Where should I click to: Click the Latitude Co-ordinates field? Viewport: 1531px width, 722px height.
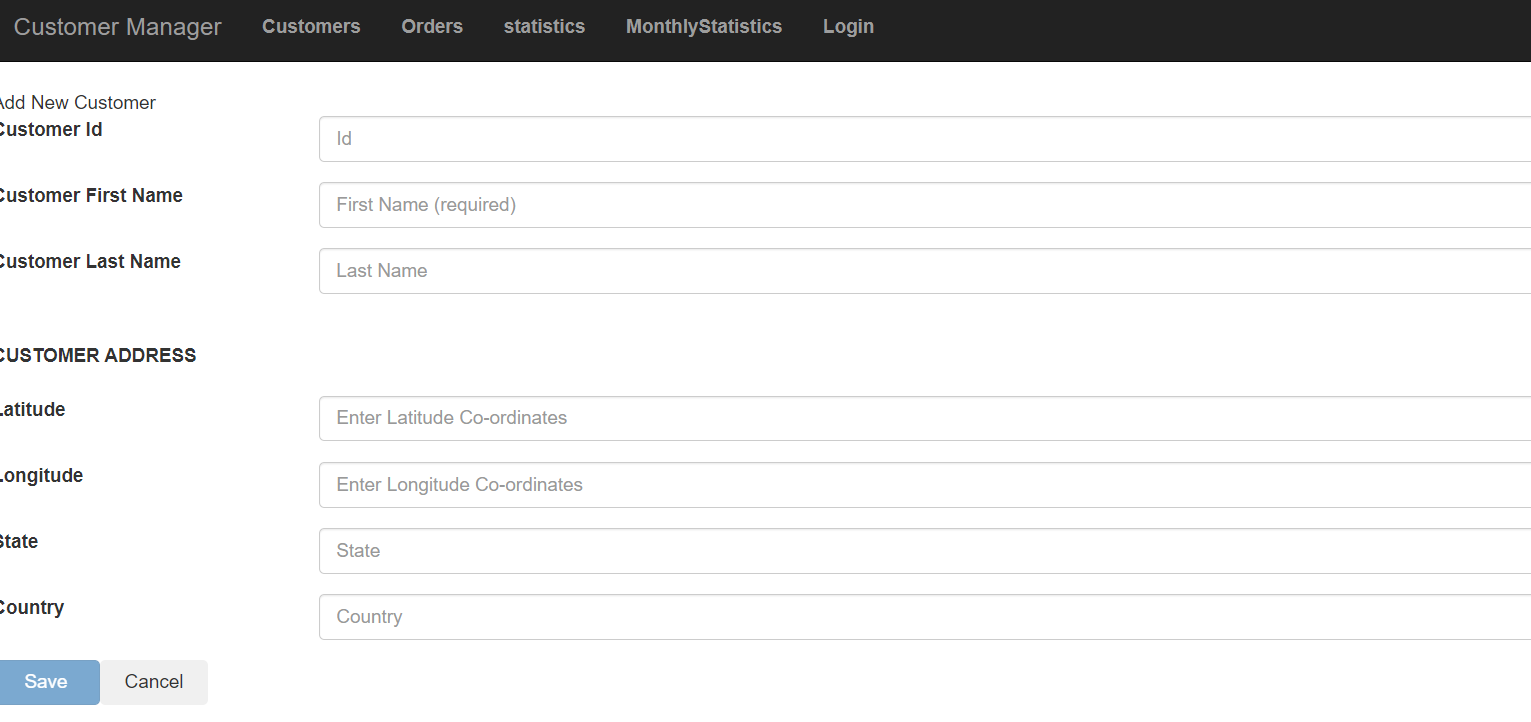point(925,418)
